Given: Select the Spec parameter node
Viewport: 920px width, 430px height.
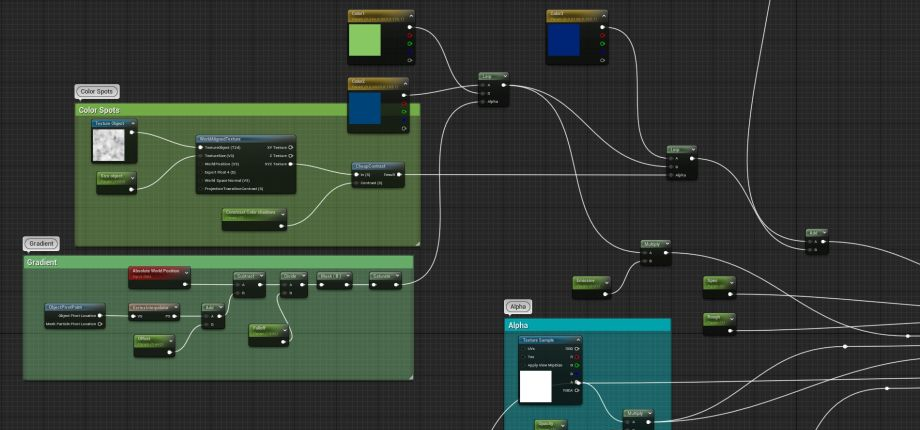Looking at the screenshot, I should 719,287.
